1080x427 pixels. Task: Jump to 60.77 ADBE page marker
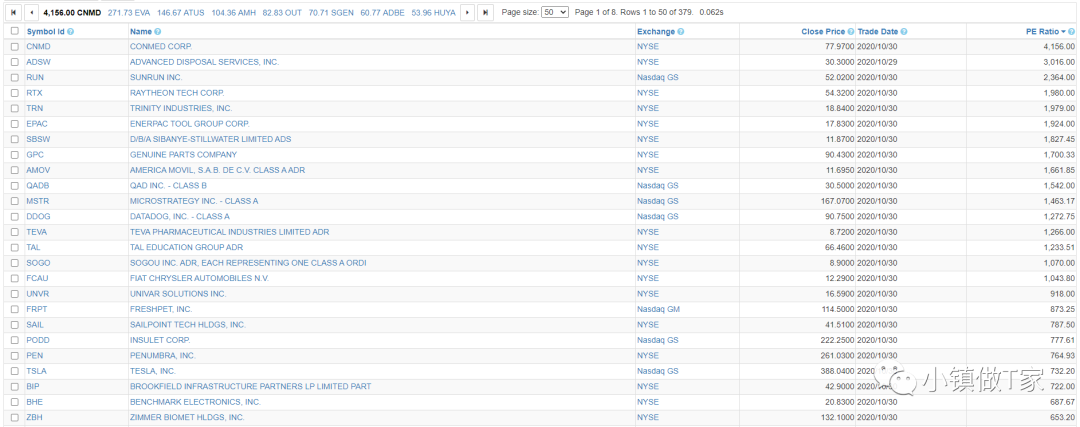382,12
